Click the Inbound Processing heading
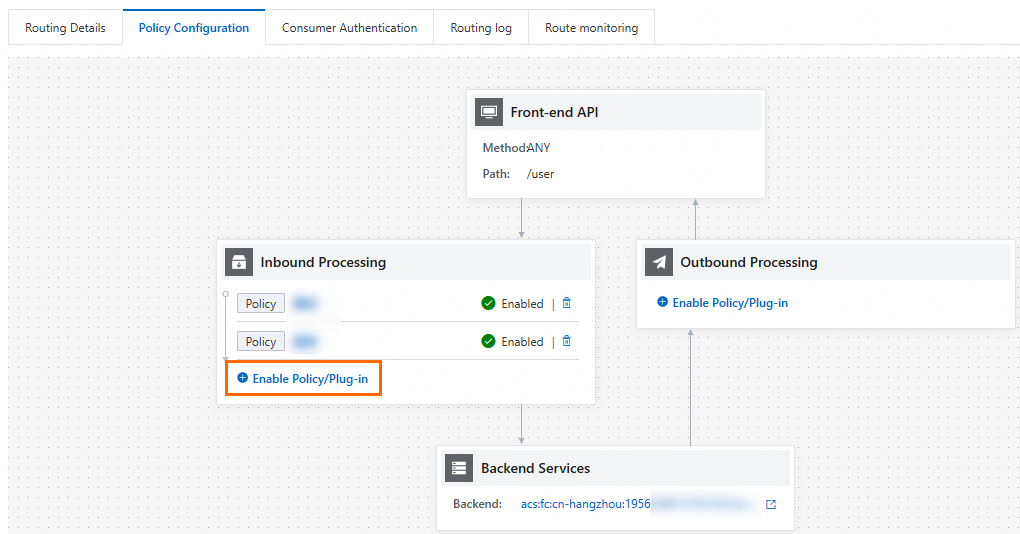Image resolution: width=1020 pixels, height=534 pixels. (323, 262)
